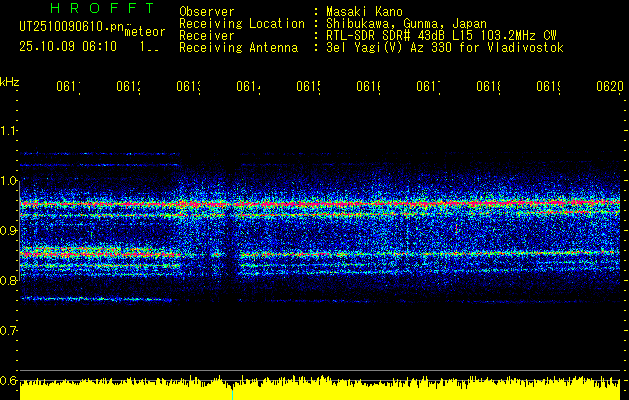Click the 0613 time marker

tap(189, 86)
